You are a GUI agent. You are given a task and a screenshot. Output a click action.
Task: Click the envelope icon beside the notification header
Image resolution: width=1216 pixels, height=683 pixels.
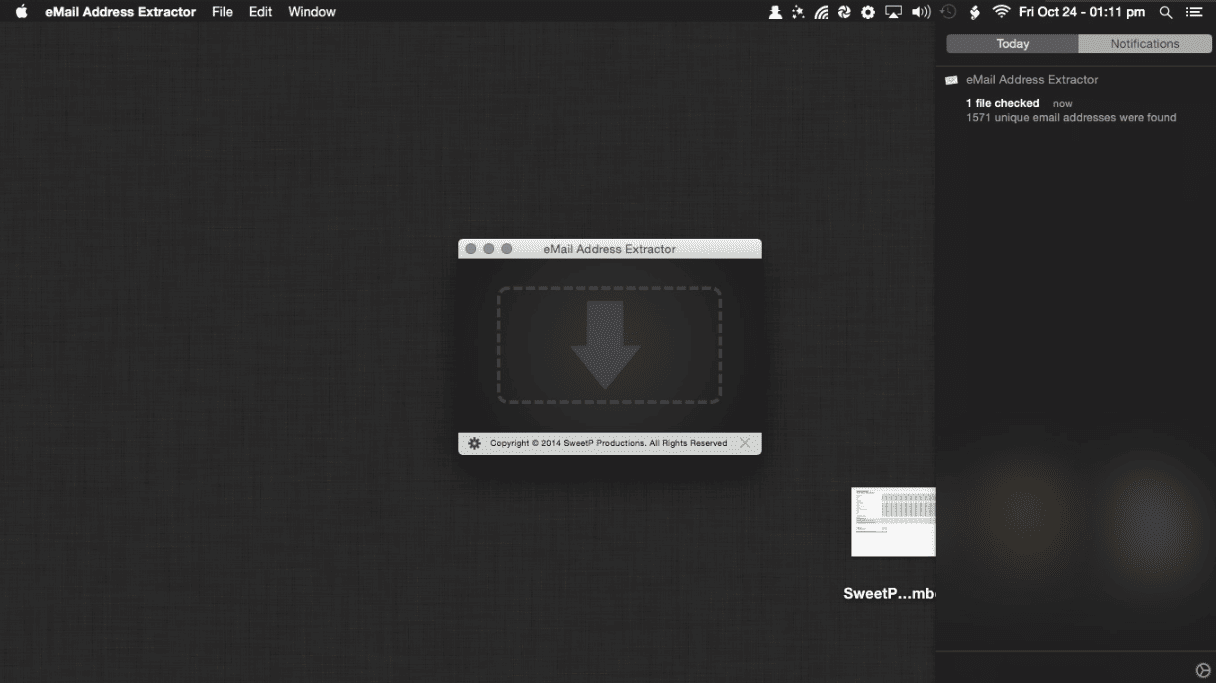(x=951, y=80)
